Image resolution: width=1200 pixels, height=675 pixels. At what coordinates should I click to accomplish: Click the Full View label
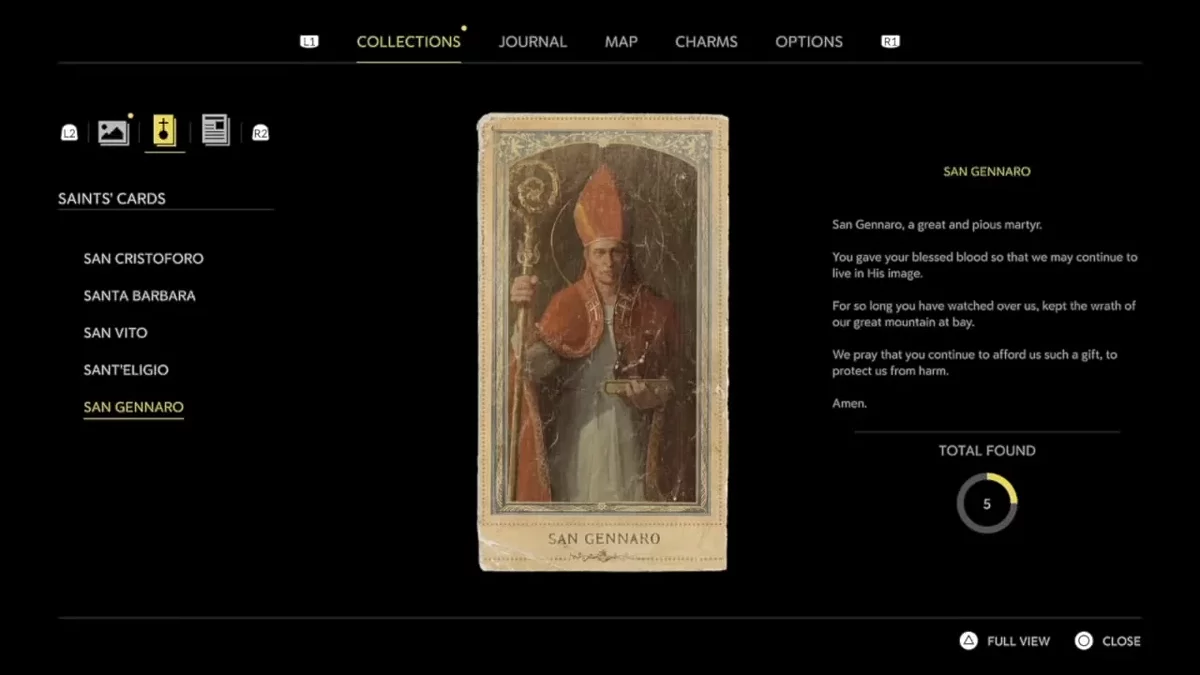point(1019,641)
